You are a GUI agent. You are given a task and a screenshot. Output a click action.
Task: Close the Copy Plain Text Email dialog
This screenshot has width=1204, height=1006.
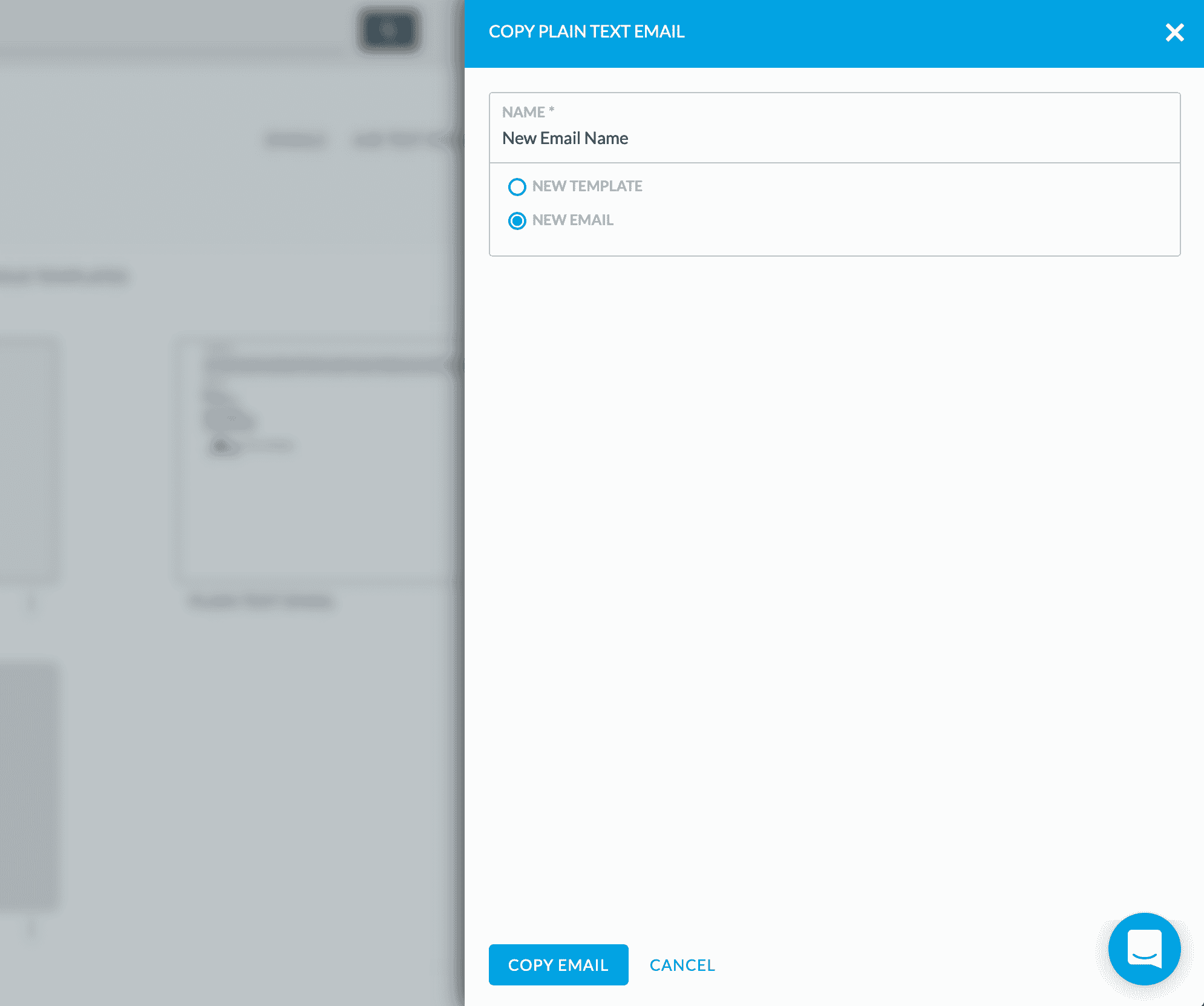[x=1174, y=33]
